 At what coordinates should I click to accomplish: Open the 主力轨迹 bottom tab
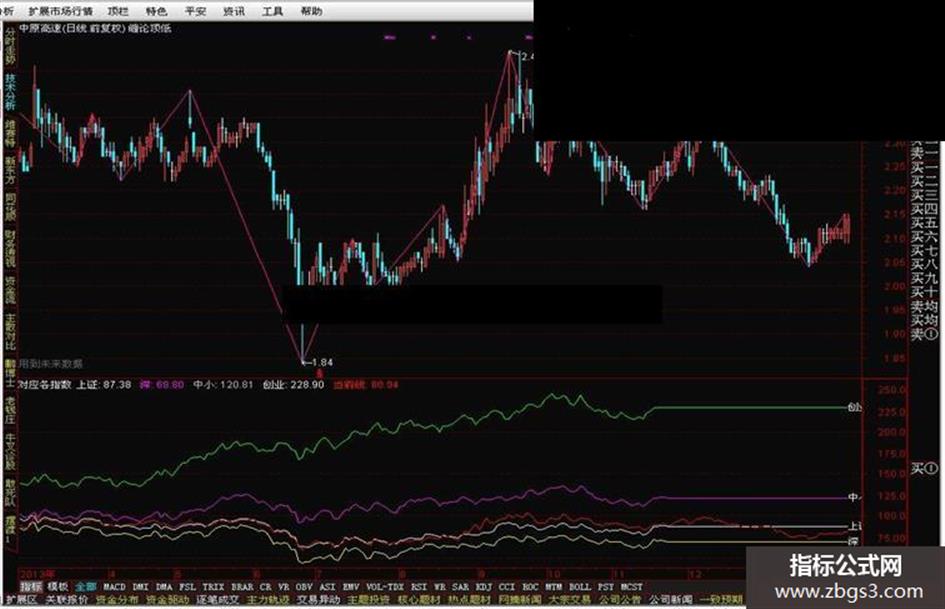pos(268,600)
